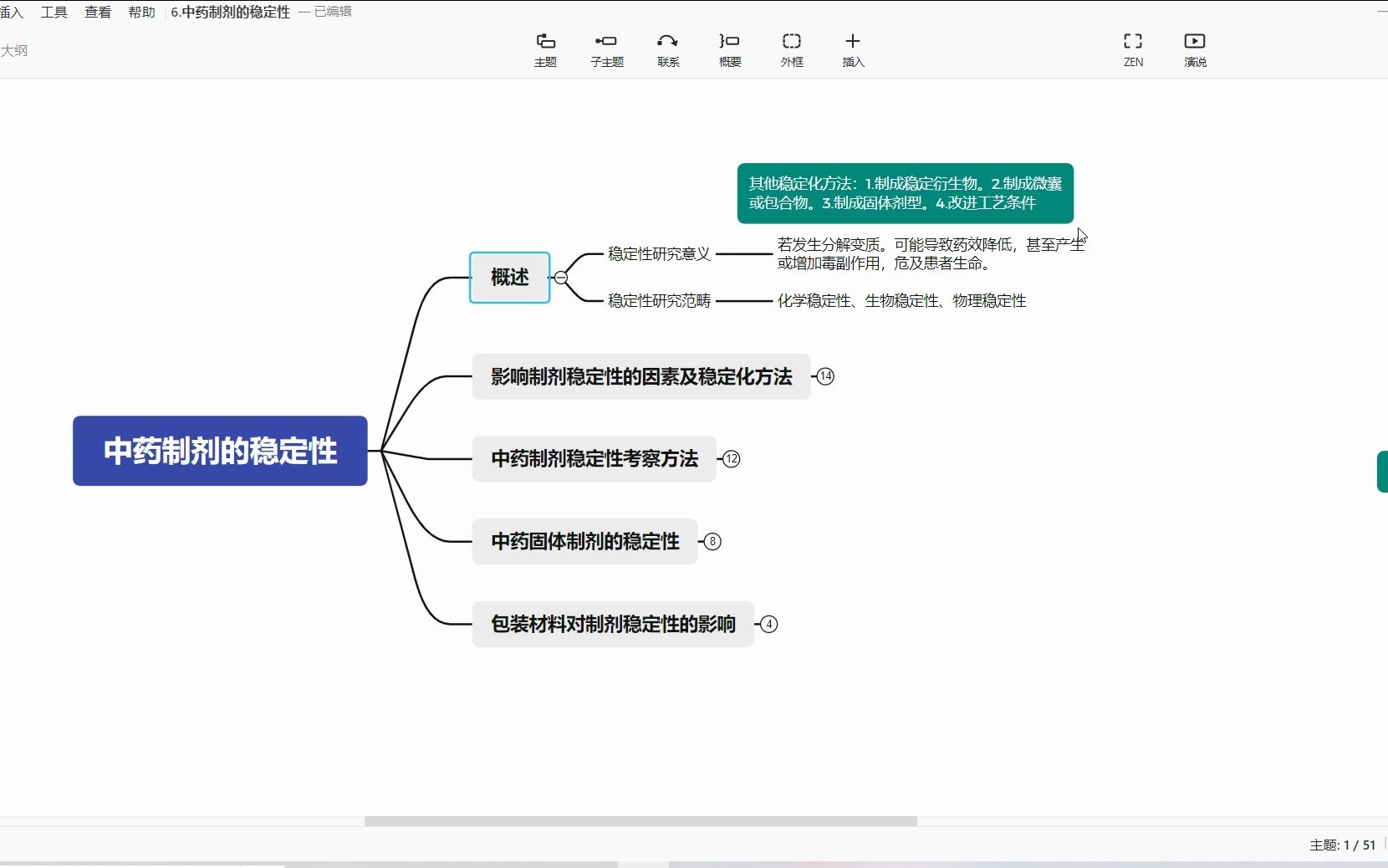The width and height of the screenshot is (1388, 868).
Task: Click document title 6.中药制剂的稳定性
Action: pyautogui.click(x=231, y=12)
